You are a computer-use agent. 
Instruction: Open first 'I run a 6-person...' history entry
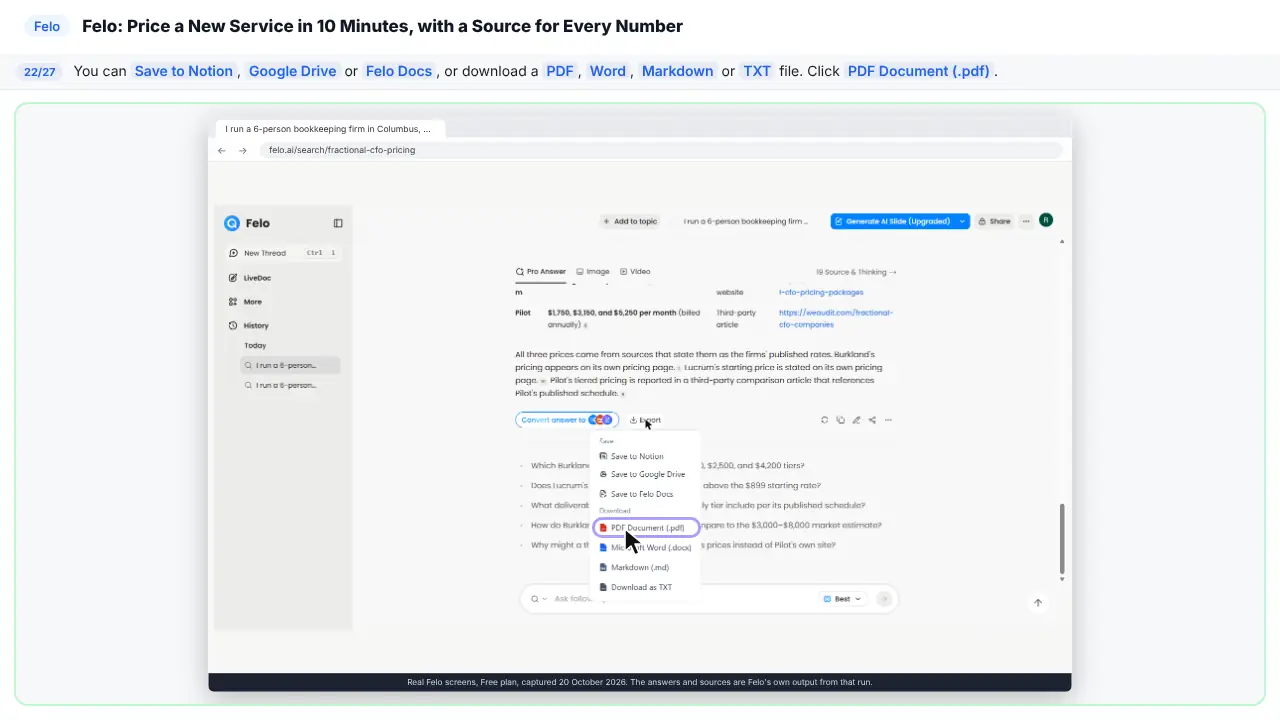pyautogui.click(x=290, y=366)
